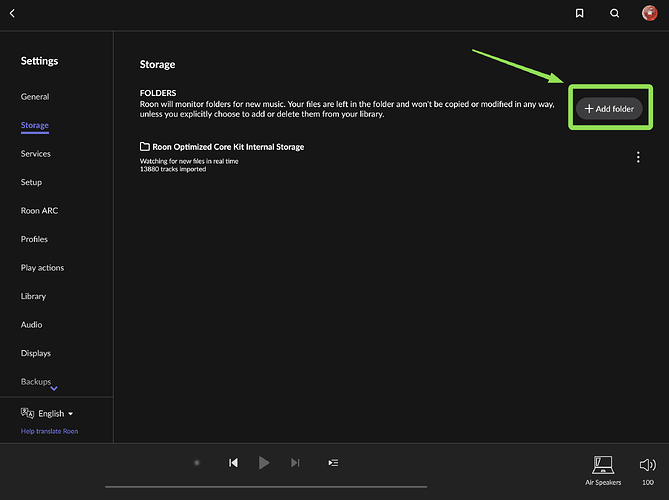Click 'Watching for new files in real time'
The height and width of the screenshot is (500, 669).
pyautogui.click(x=189, y=161)
